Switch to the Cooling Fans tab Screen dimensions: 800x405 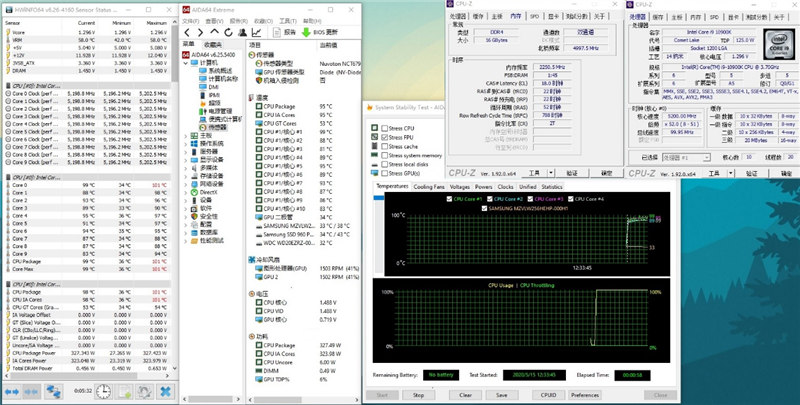429,187
